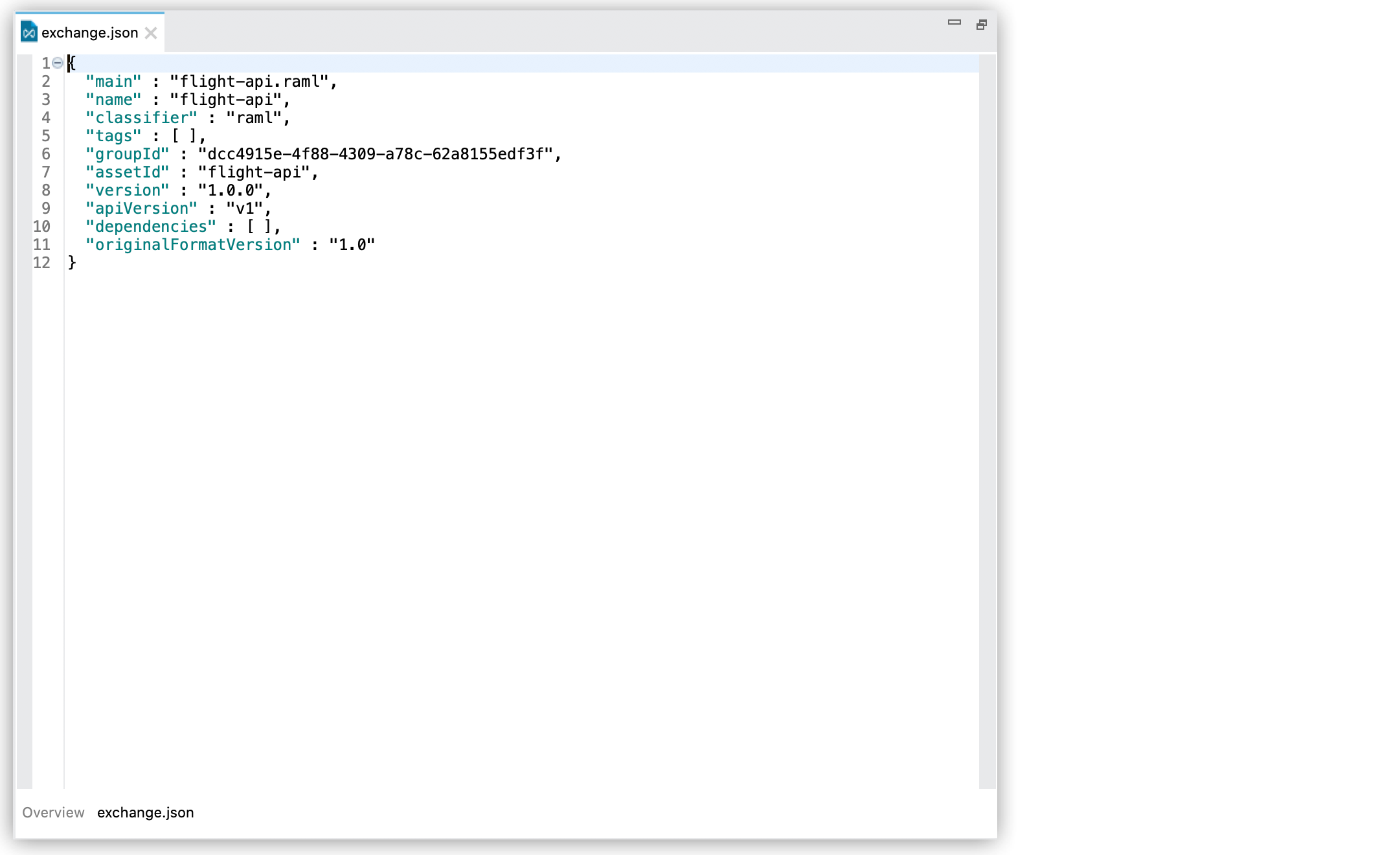Select the exchange.json editor tab at top
1400x855 pixels.
click(x=89, y=32)
